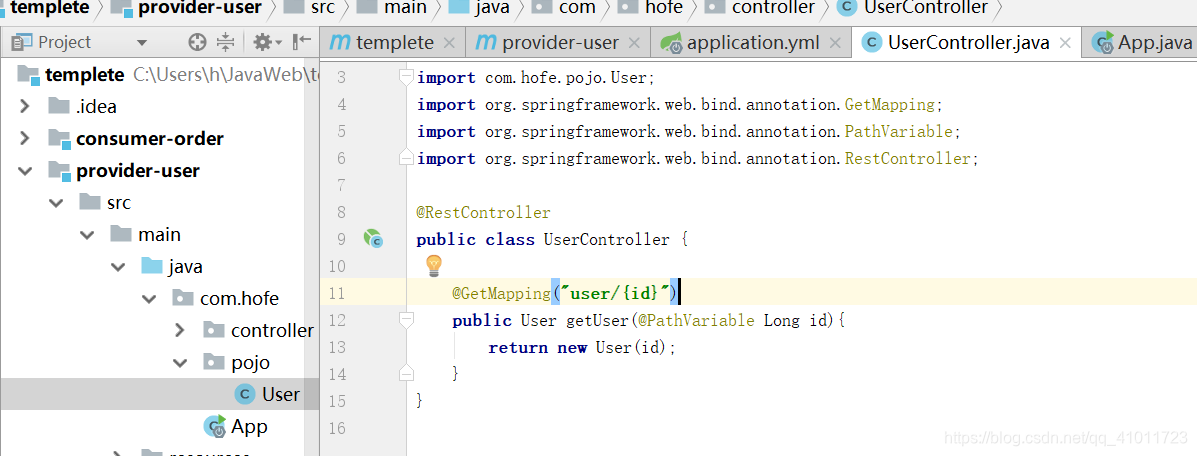Close the UserController.java editor tab
Viewport: 1197px width, 456px height.
click(1065, 44)
